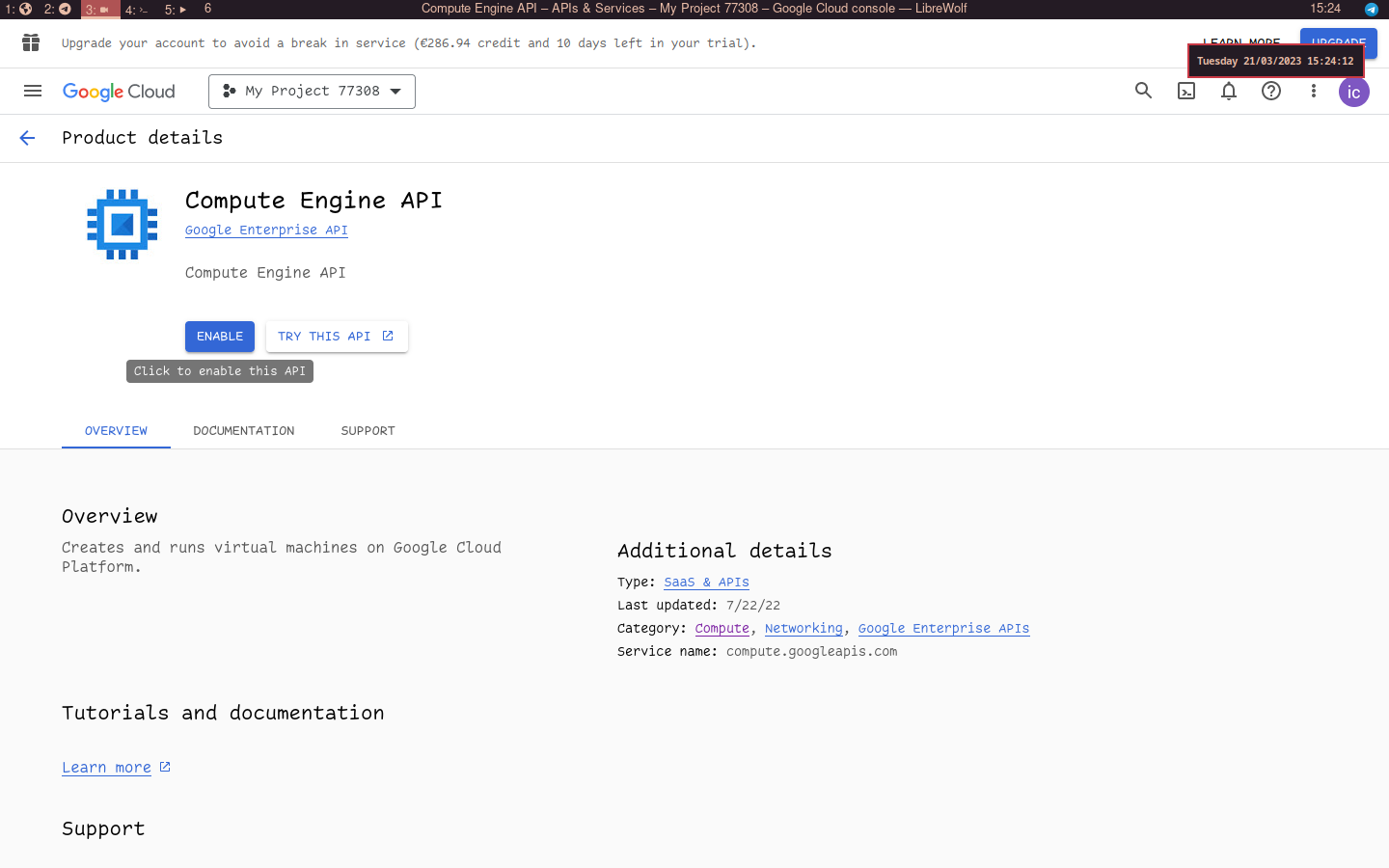Screen dimensions: 1389x868
Task: Switch to the SUPPORT tab
Action: [368, 430]
